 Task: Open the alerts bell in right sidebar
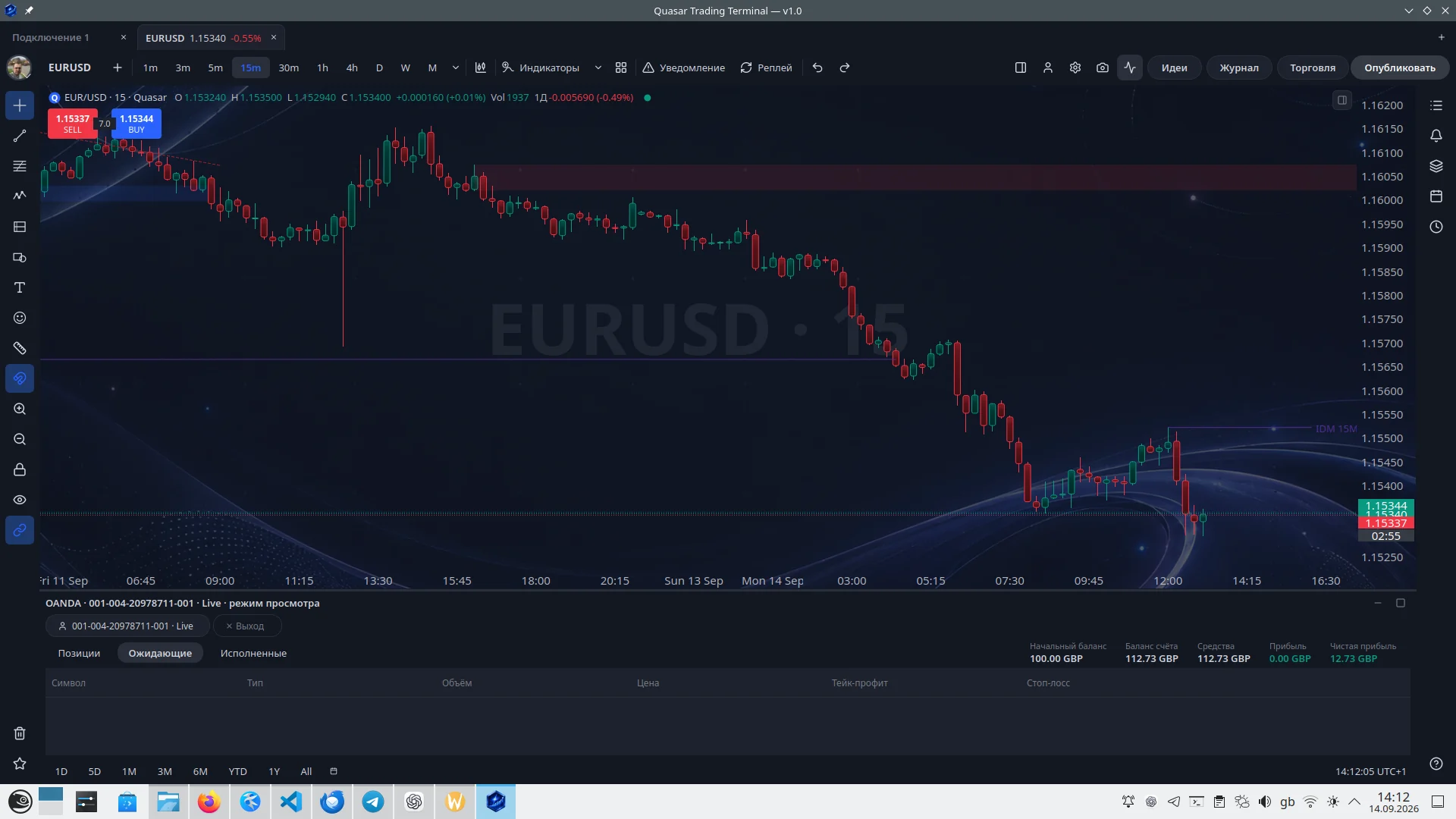tap(1436, 136)
